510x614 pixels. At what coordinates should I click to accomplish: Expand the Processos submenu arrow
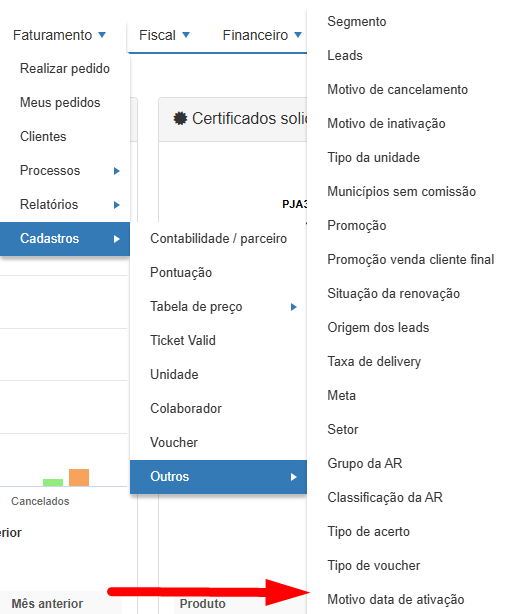coord(116,171)
